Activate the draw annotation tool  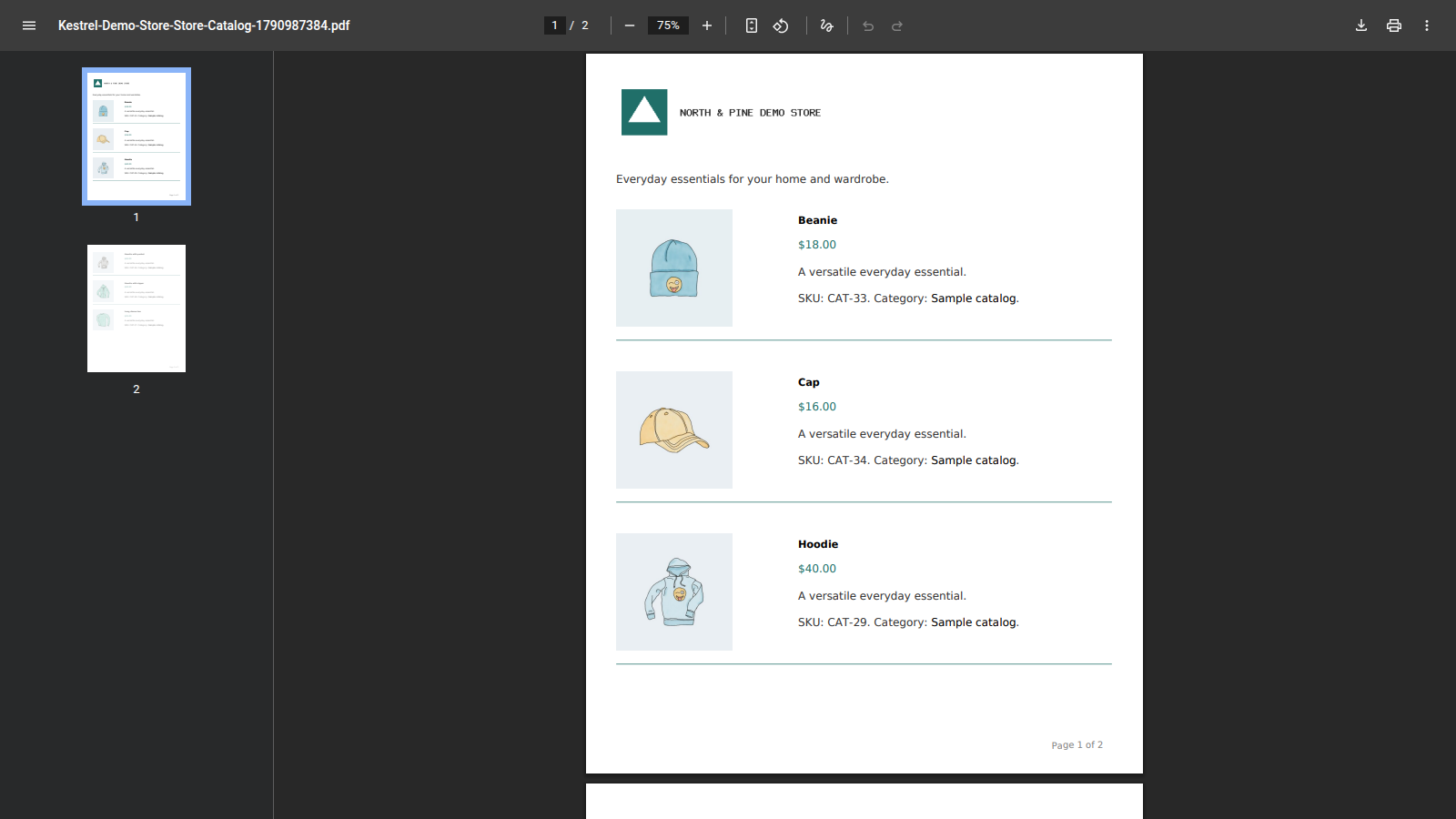click(826, 25)
